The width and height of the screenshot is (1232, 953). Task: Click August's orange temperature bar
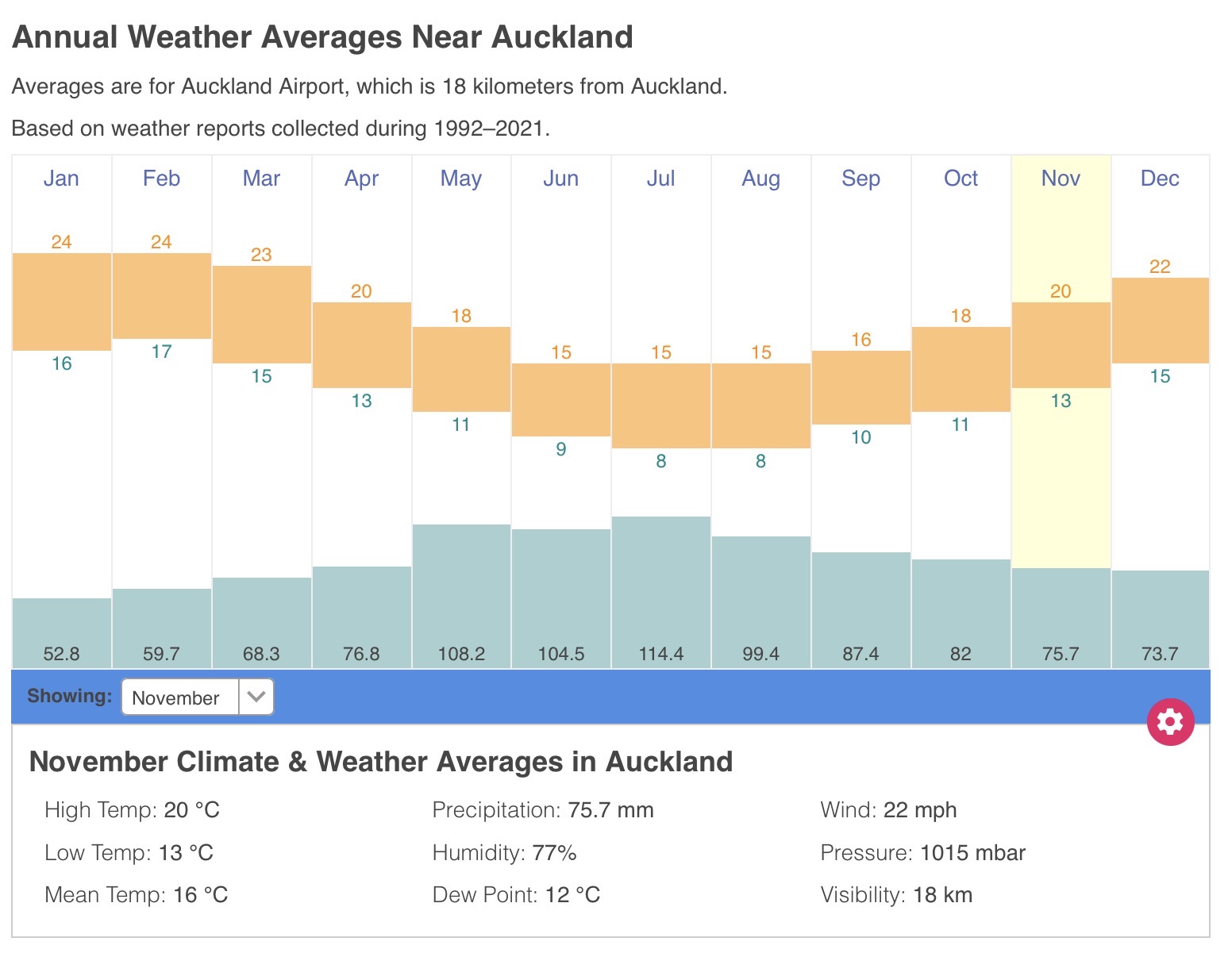click(760, 405)
